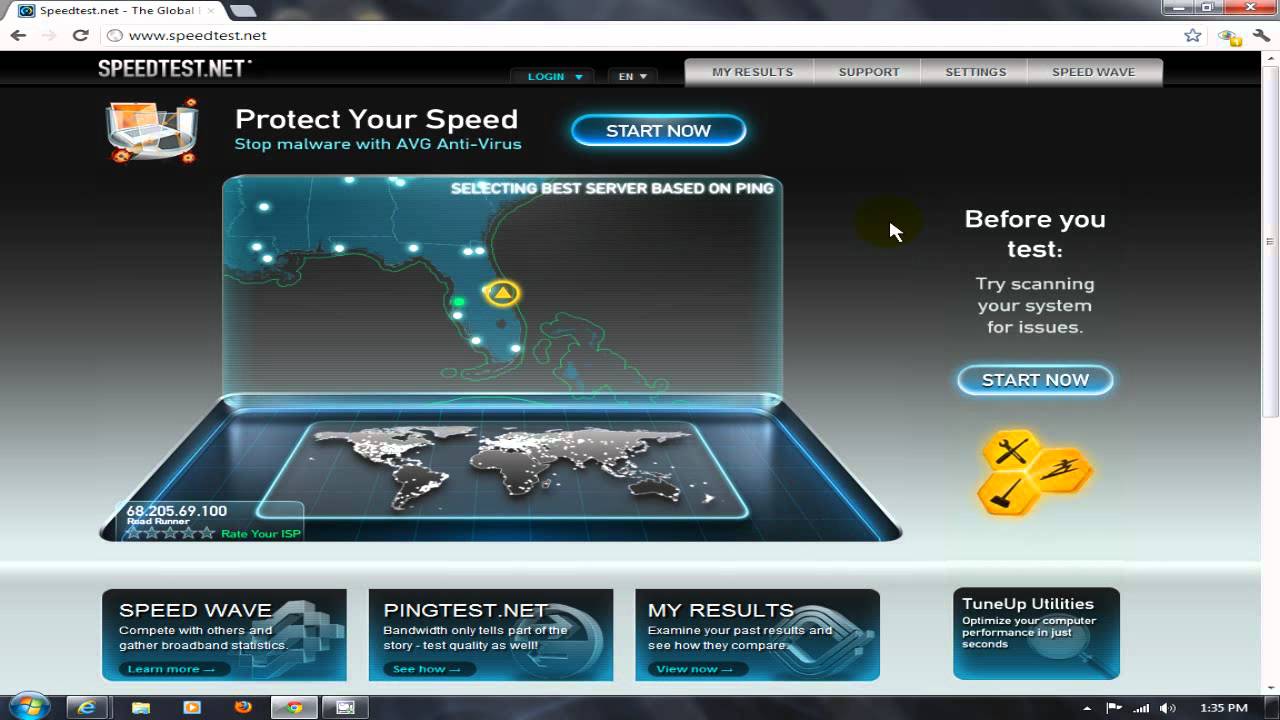
Task: Open Windows Explorer folder in taskbar
Action: (139, 707)
